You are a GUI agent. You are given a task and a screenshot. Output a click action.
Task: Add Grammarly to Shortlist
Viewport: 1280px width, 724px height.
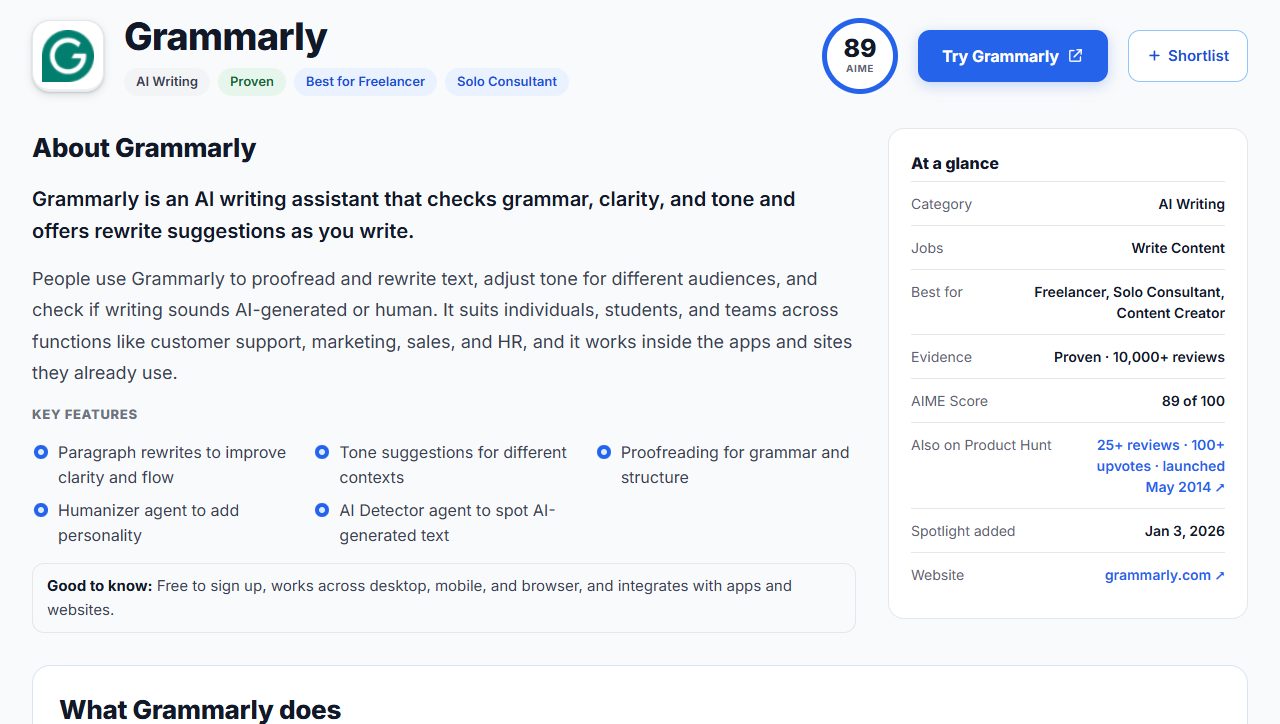point(1188,56)
